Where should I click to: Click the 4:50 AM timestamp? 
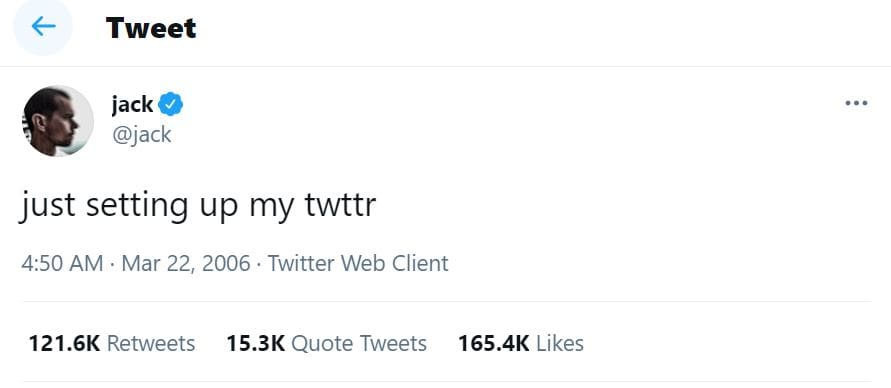click(x=62, y=264)
